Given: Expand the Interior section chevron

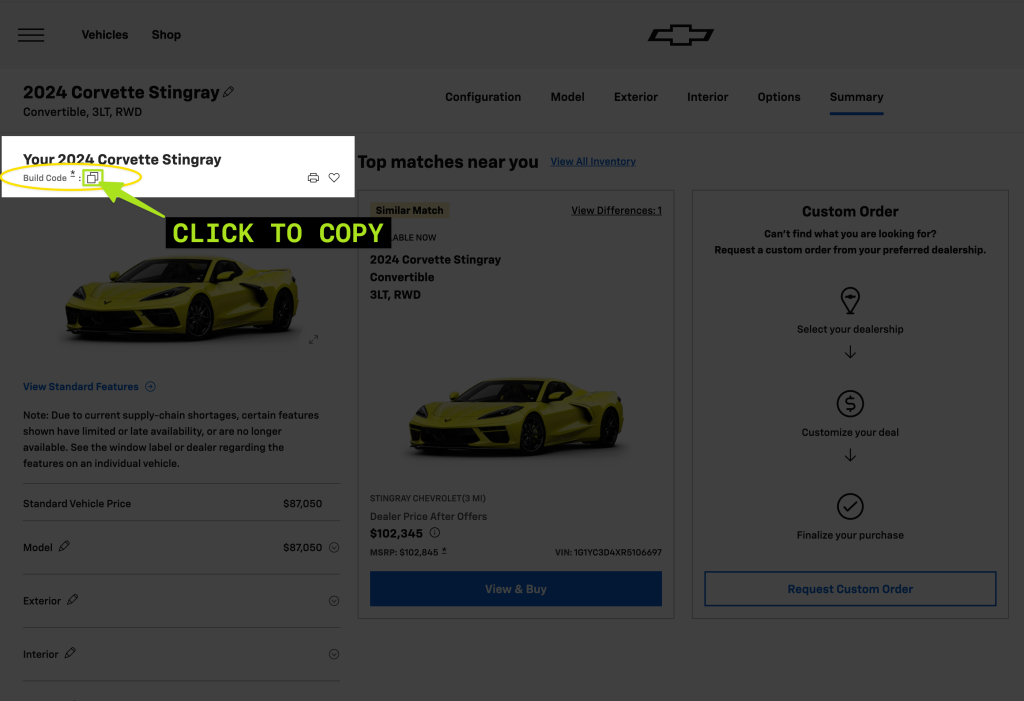Looking at the screenshot, I should [334, 655].
